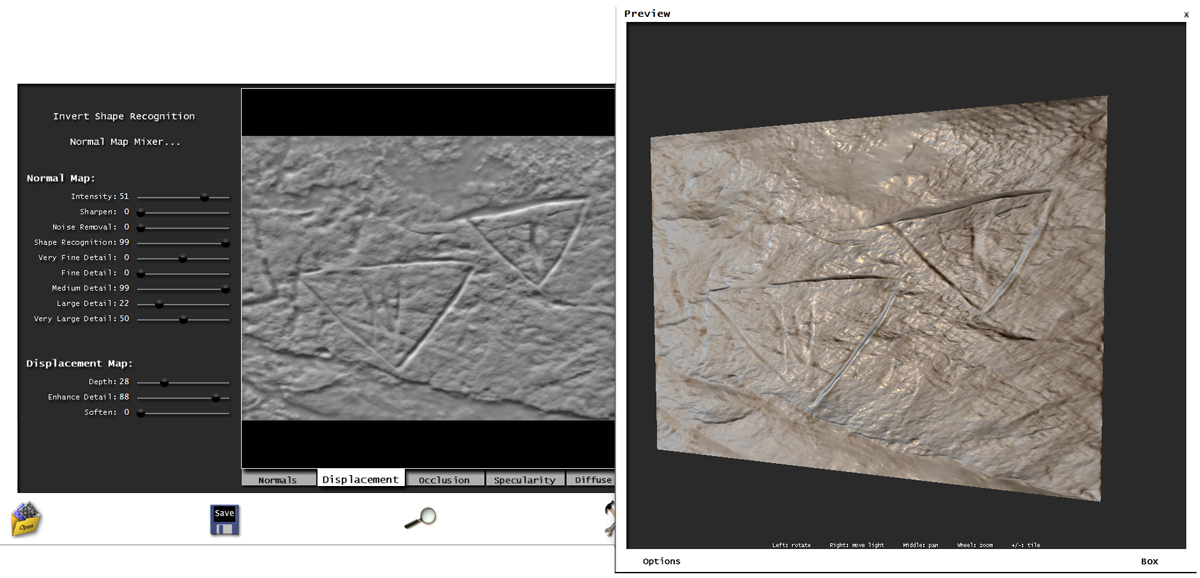Open the Normal Map Mixer

[x=125, y=142]
